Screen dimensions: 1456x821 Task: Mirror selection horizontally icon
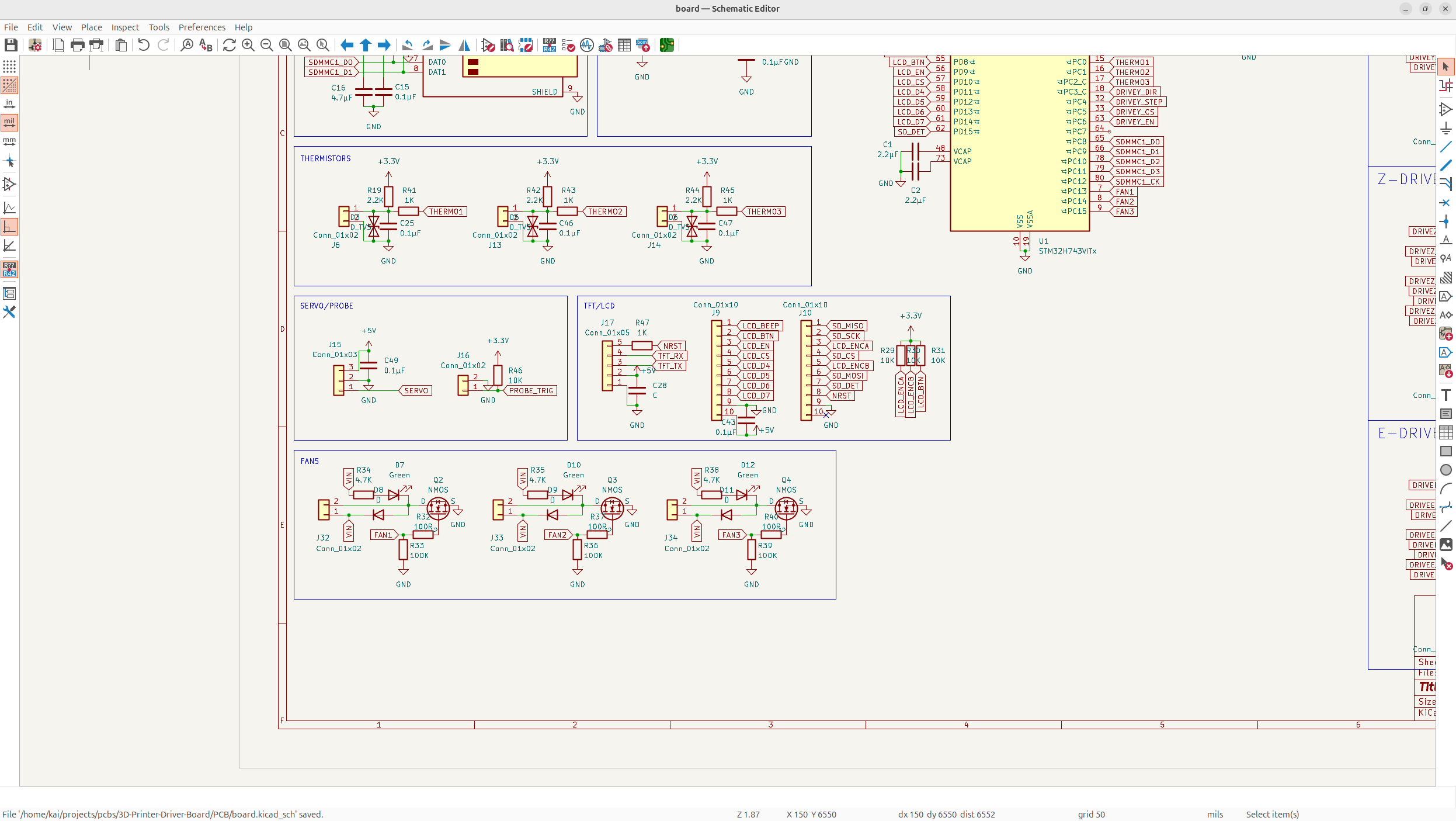(464, 45)
